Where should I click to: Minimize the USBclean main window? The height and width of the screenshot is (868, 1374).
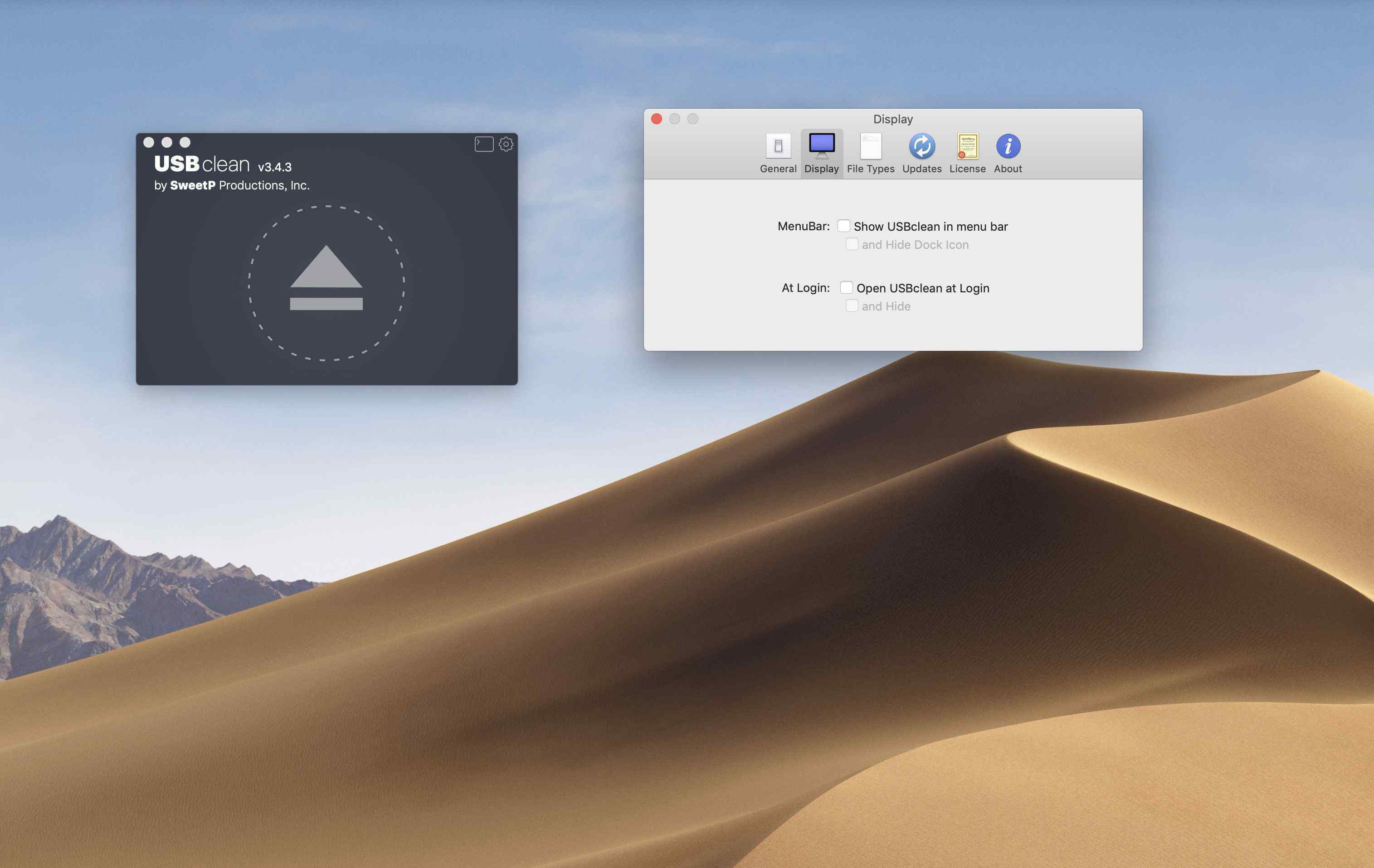166,142
